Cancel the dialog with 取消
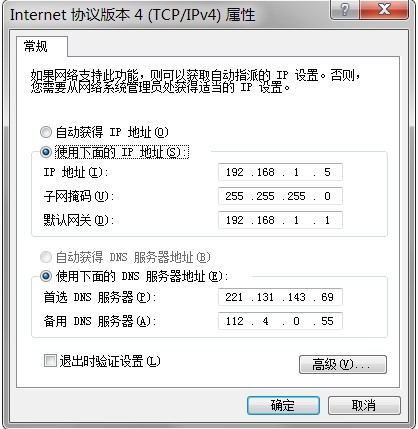 tap(364, 406)
